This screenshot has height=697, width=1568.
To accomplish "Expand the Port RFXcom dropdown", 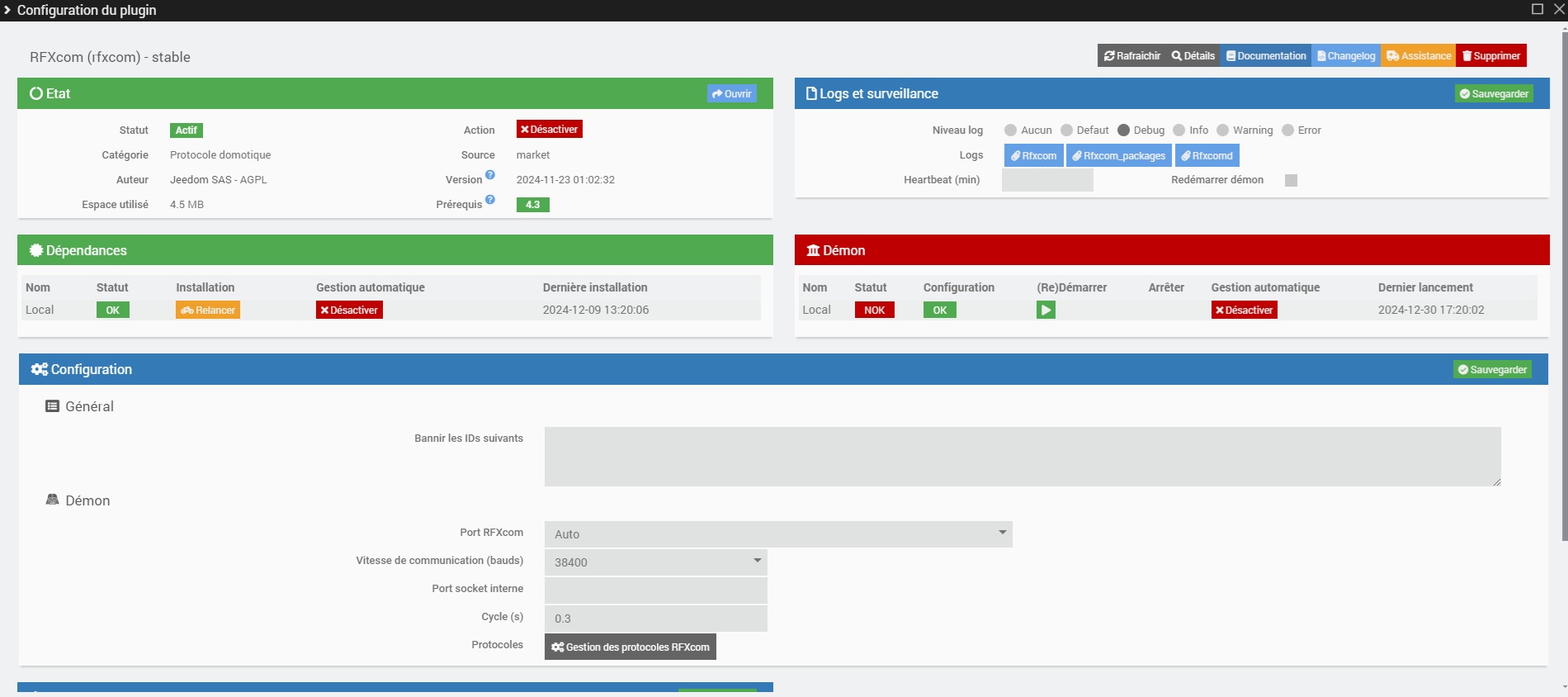I will pyautogui.click(x=777, y=534).
